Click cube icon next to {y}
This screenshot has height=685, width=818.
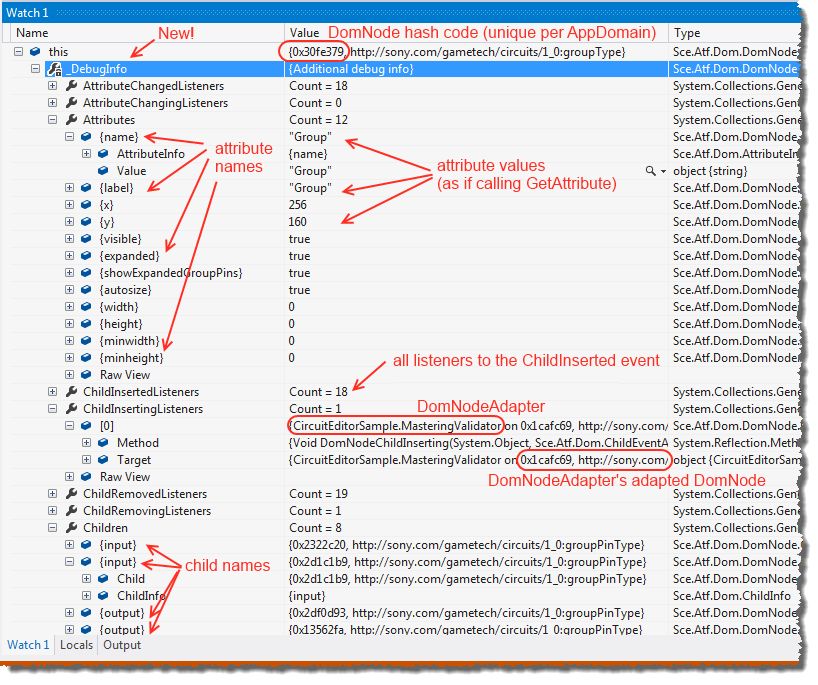pos(86,221)
